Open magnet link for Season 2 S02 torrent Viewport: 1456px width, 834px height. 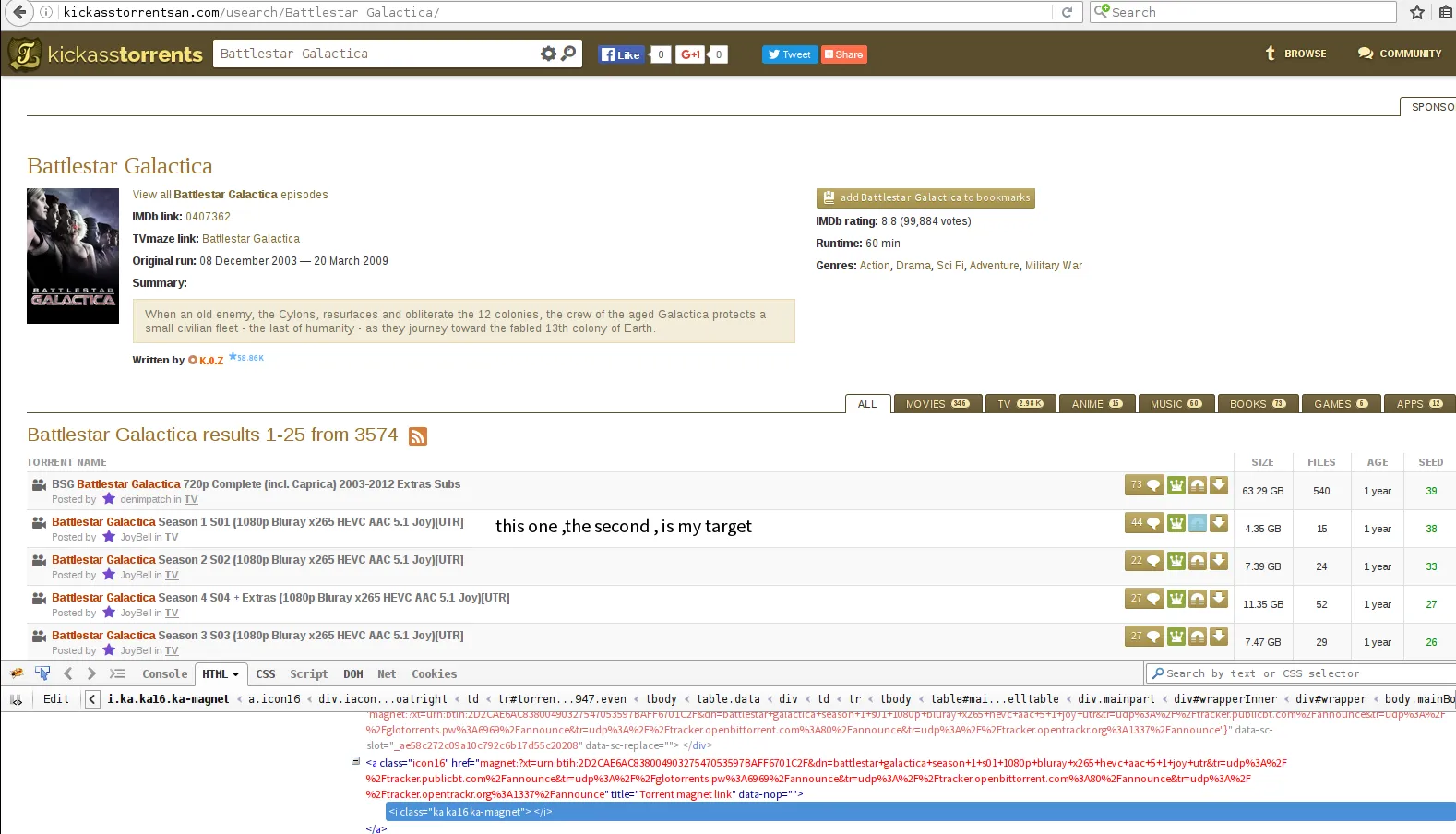[x=1198, y=561]
